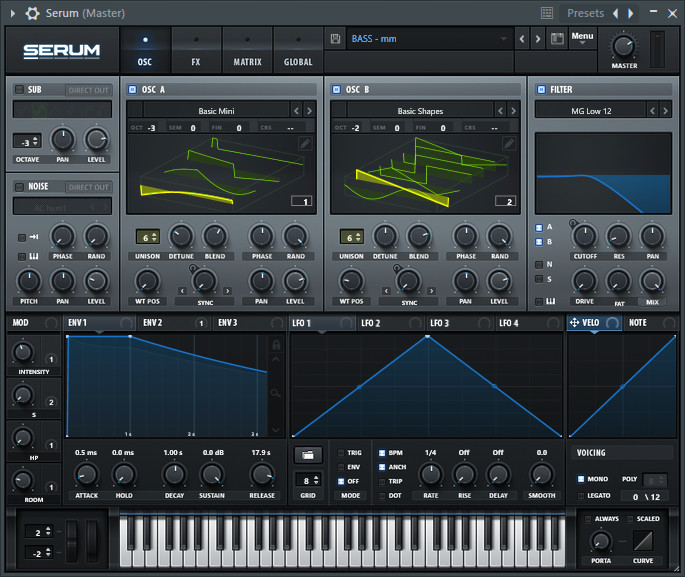This screenshot has width=685, height=577.
Task: Click OSC A sync right arrow
Action: 227,291
